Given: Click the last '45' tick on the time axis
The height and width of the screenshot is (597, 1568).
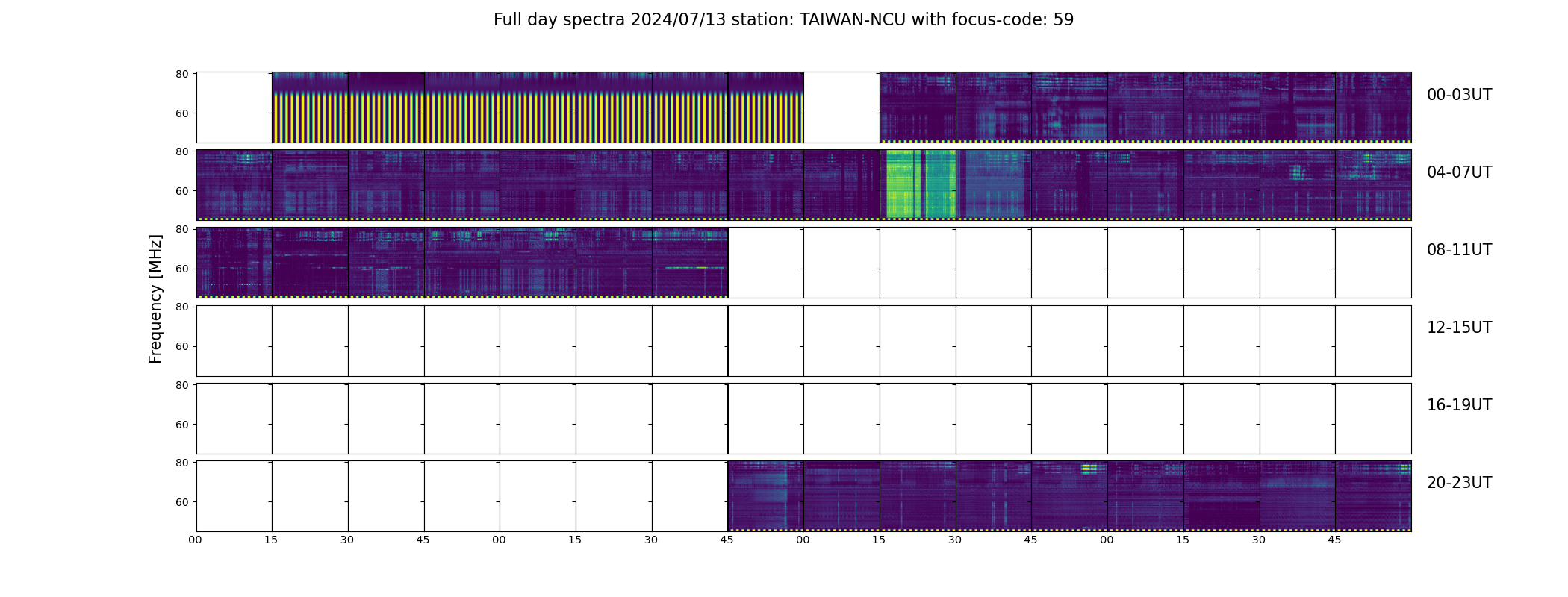Looking at the screenshot, I should (x=1334, y=540).
